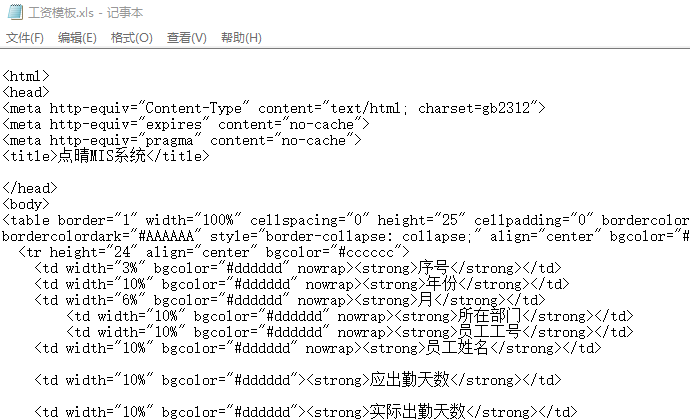The image size is (690, 420).
Task: Click the <body> tag line
Action: point(27,204)
